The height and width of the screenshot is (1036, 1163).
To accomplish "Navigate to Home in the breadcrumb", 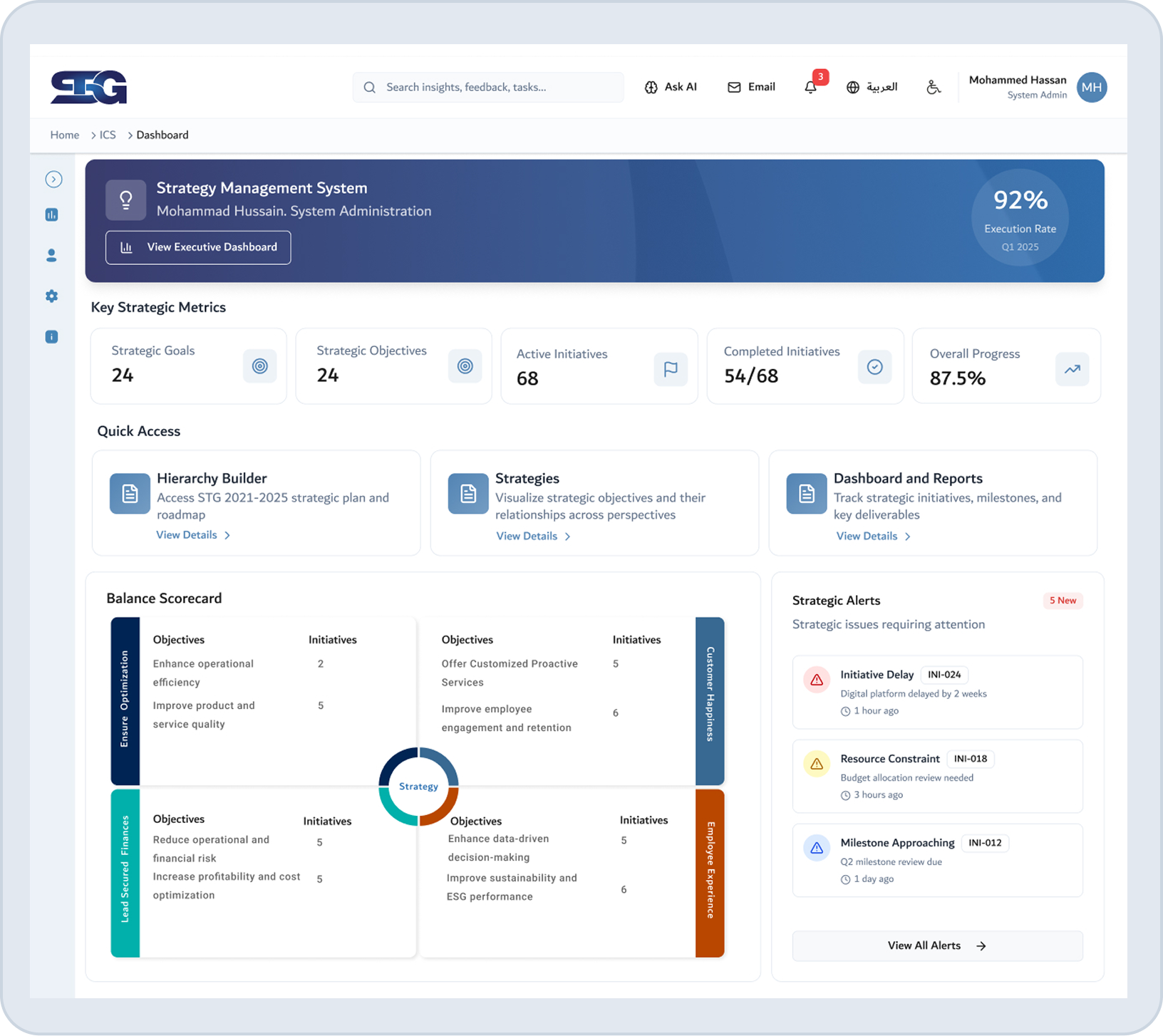I will tap(64, 135).
